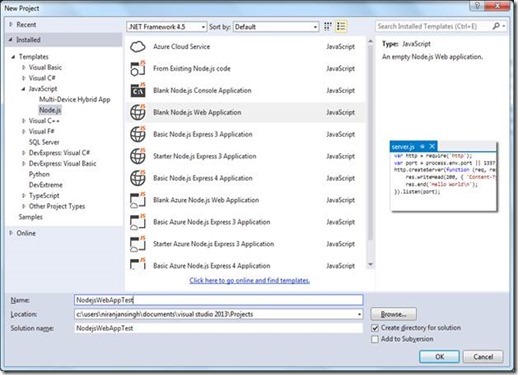
Task: Select the Node.js tree item
Action: click(50, 110)
